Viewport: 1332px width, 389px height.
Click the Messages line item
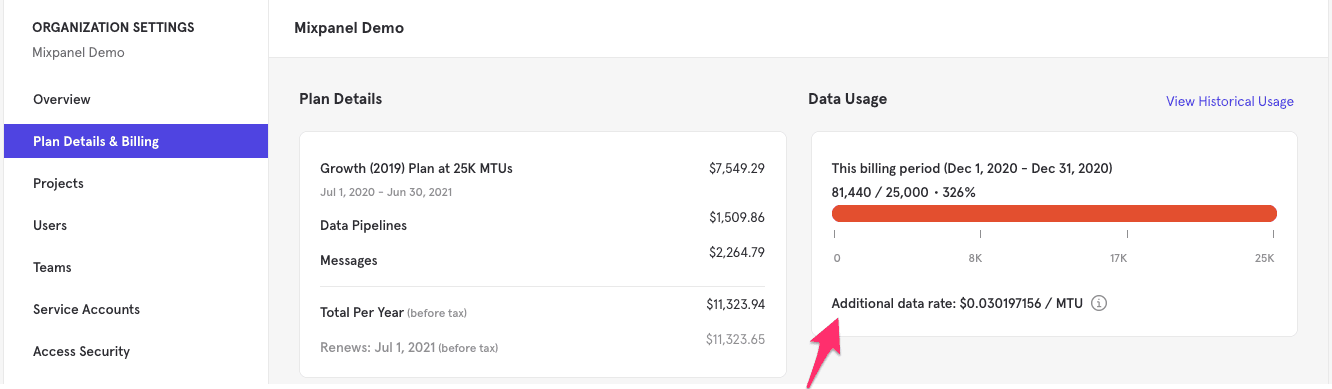pyautogui.click(x=349, y=260)
